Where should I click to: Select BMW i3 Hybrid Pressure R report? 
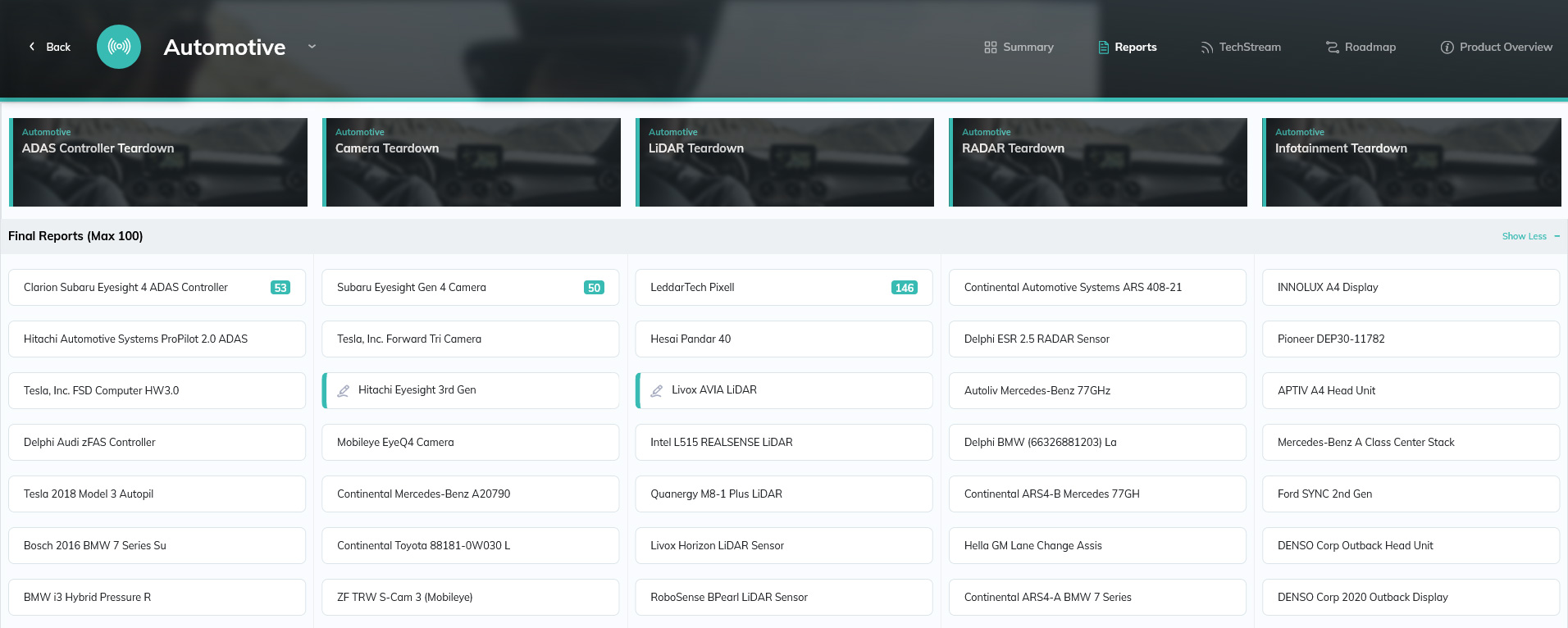(x=157, y=597)
